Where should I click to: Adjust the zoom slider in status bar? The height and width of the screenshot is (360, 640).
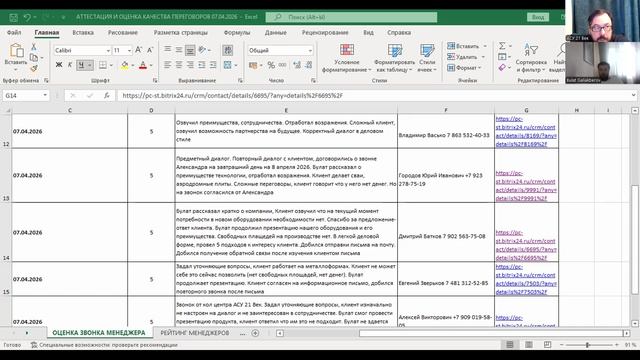(588, 345)
